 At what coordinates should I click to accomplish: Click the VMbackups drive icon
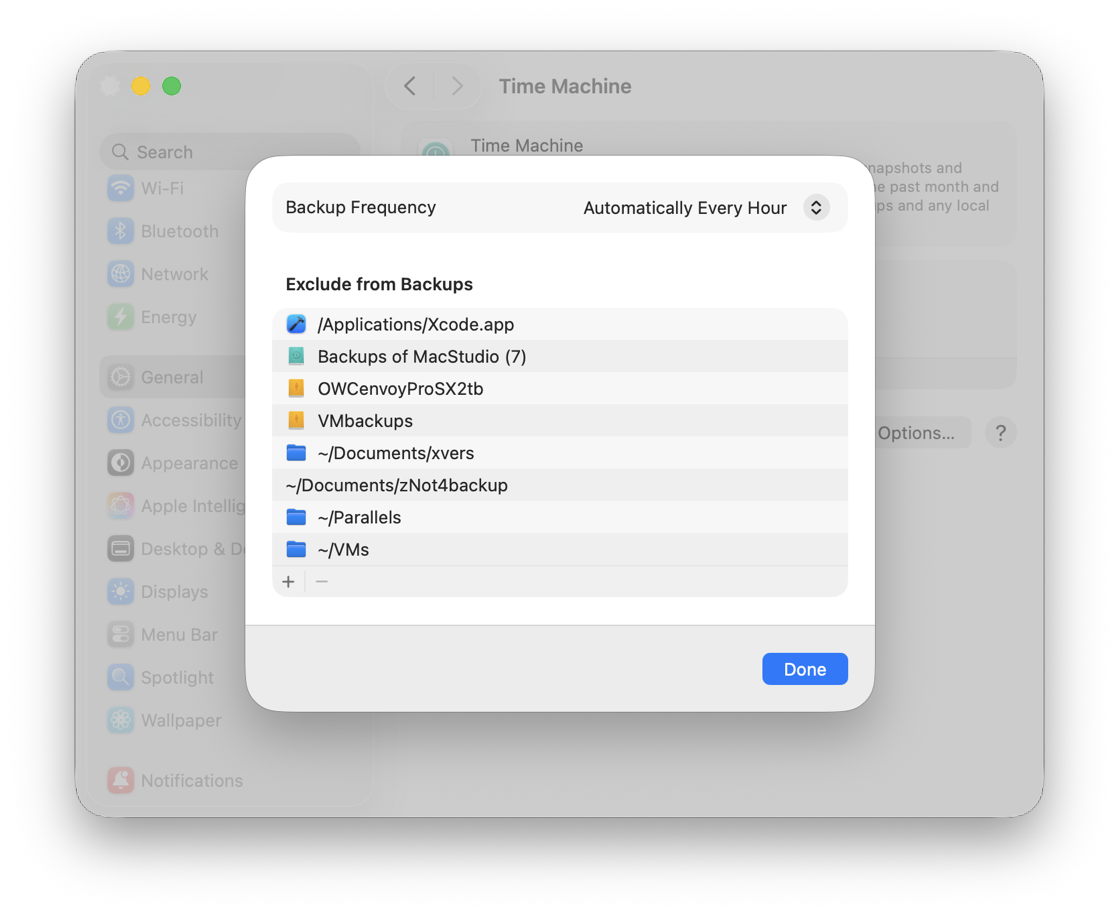tap(296, 421)
